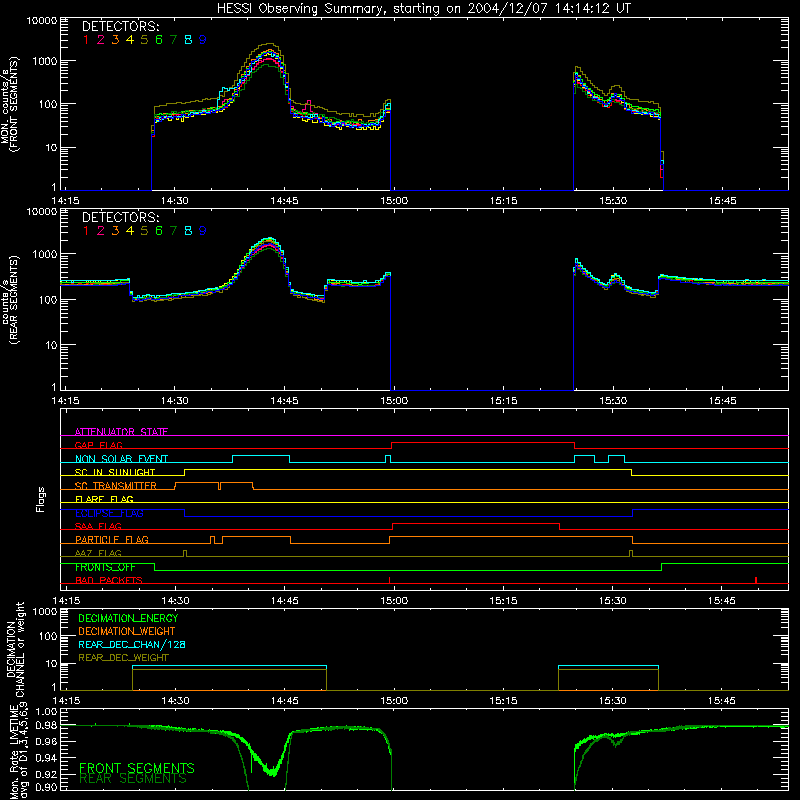Click 14:15 tick label under flags plot
Viewport: 800px width, 800px height.
tap(66, 601)
